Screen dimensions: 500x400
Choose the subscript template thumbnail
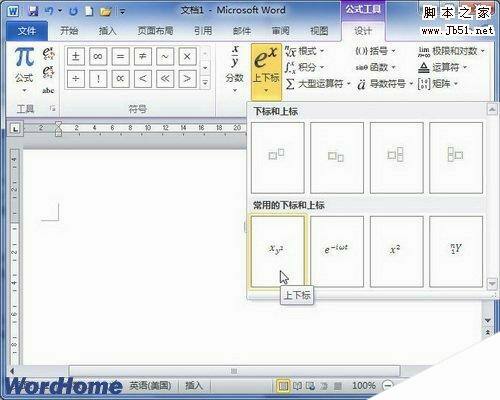(x=337, y=158)
